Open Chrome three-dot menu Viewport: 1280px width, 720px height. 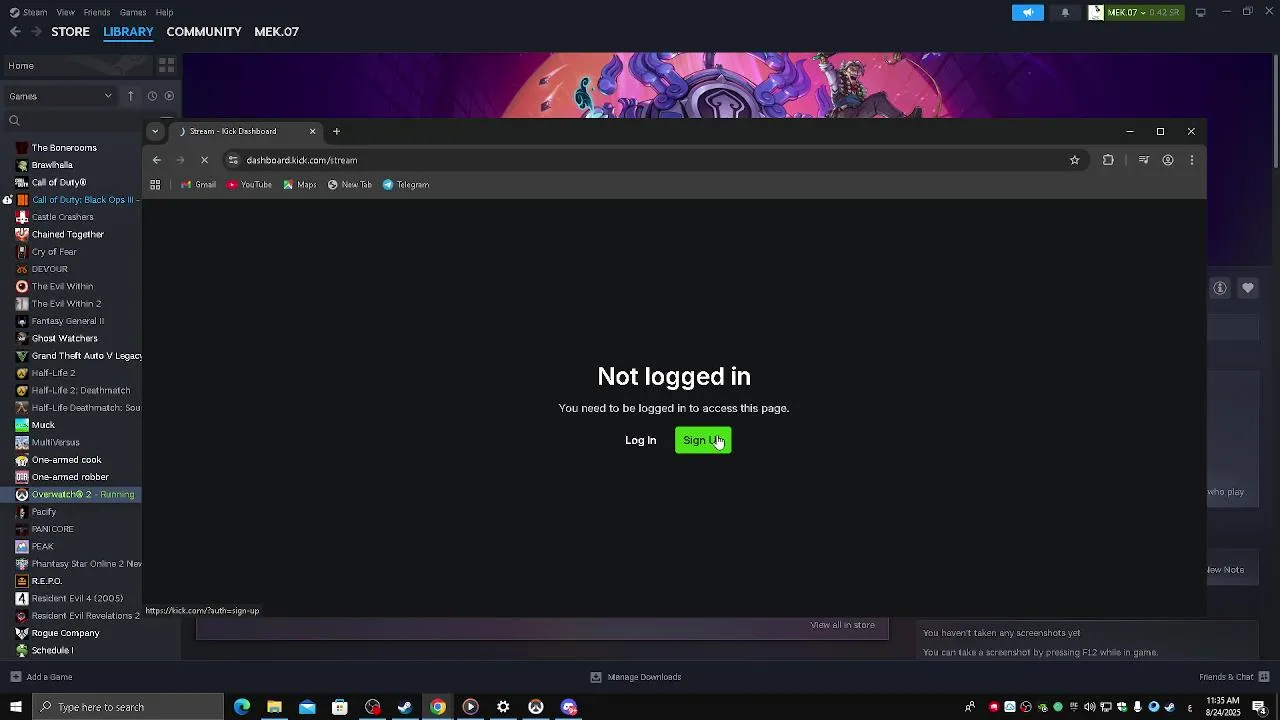1191,160
